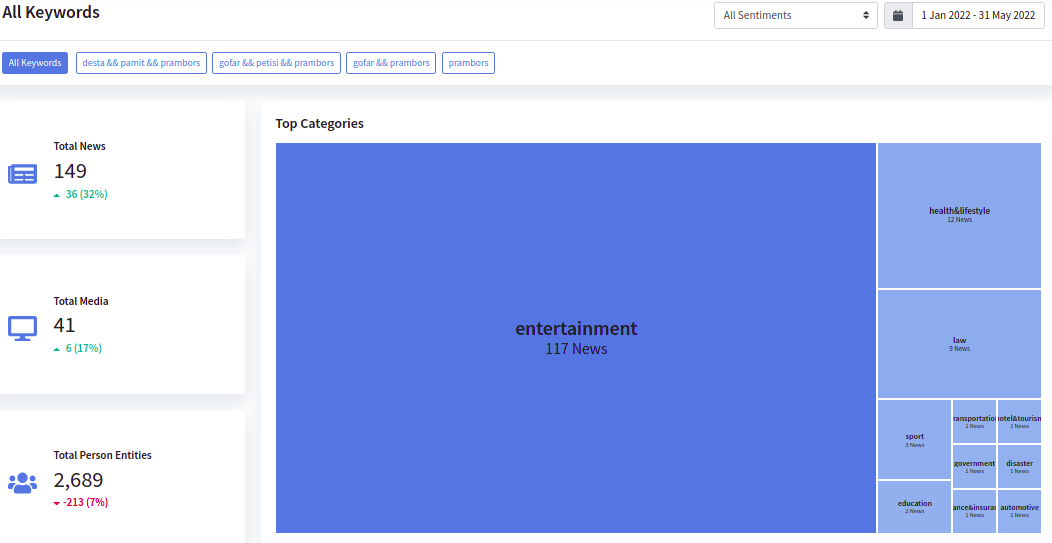1052x543 pixels.
Task: Click the Top Categories heading
Action: tap(319, 124)
